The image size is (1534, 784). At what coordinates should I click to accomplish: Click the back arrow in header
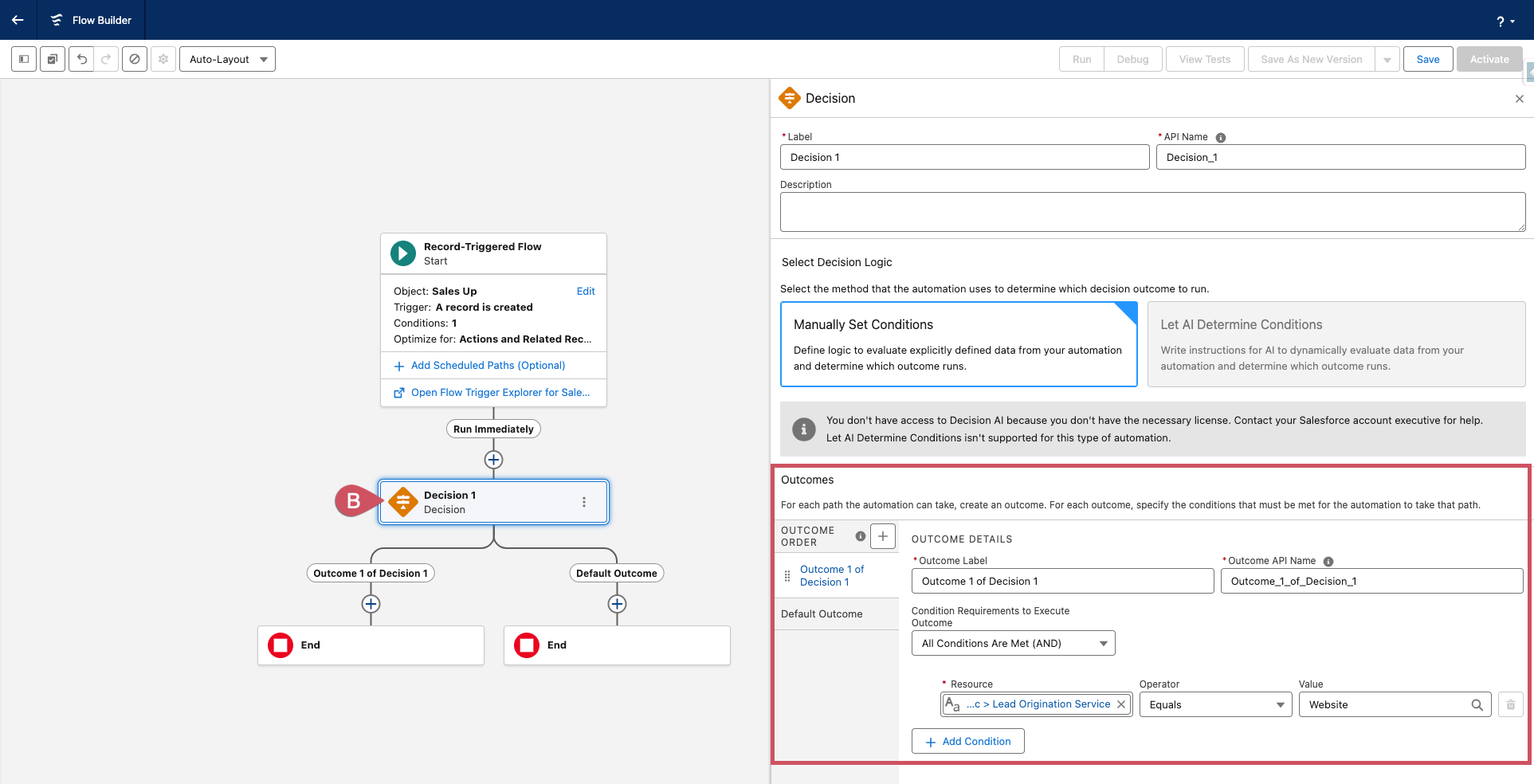click(18, 20)
